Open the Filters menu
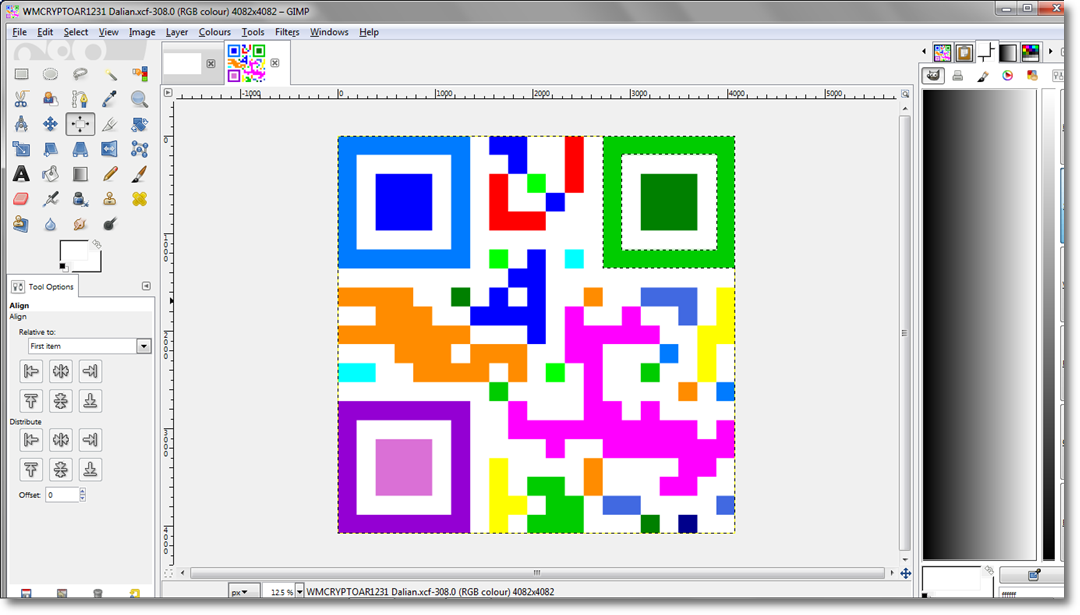Image resolution: width=1080 pixels, height=615 pixels. click(287, 32)
